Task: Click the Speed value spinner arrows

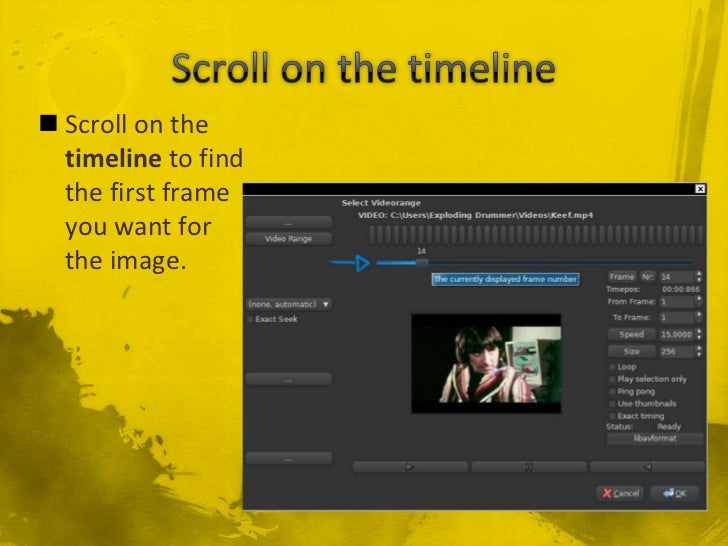Action: tap(699, 334)
